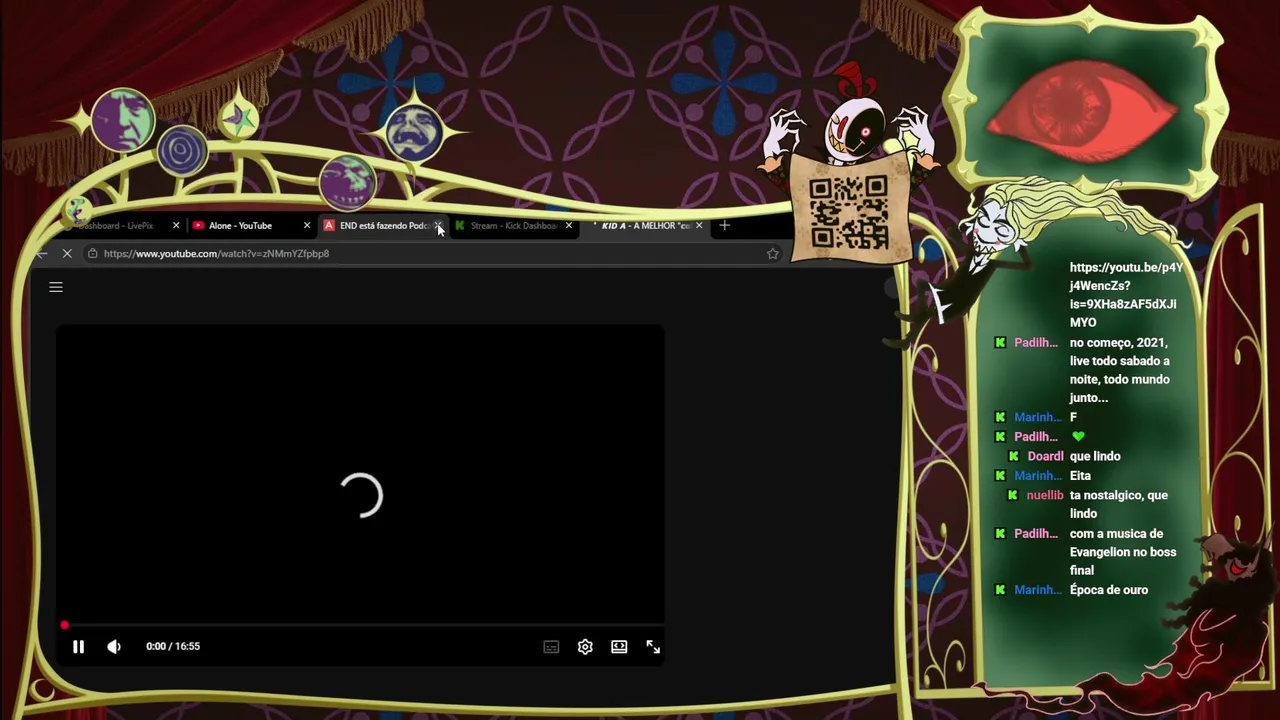Viewport: 1280px width, 720px height.
Task: Click Doardl's message 'que lindo'
Action: tap(1095, 456)
